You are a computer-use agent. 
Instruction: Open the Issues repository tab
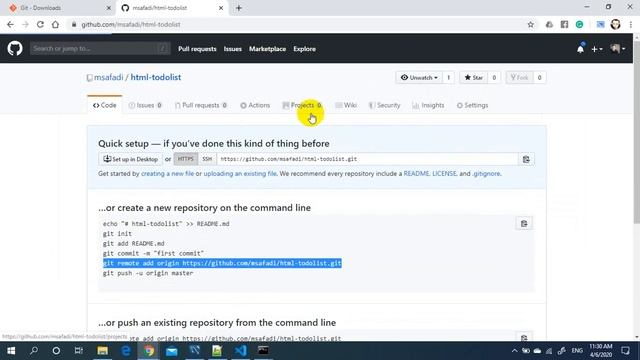145,105
